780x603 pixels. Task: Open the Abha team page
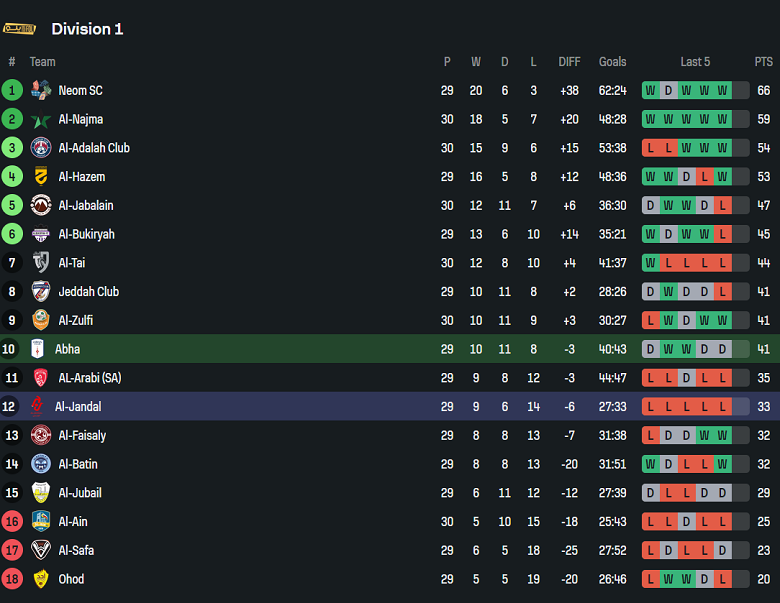68,349
